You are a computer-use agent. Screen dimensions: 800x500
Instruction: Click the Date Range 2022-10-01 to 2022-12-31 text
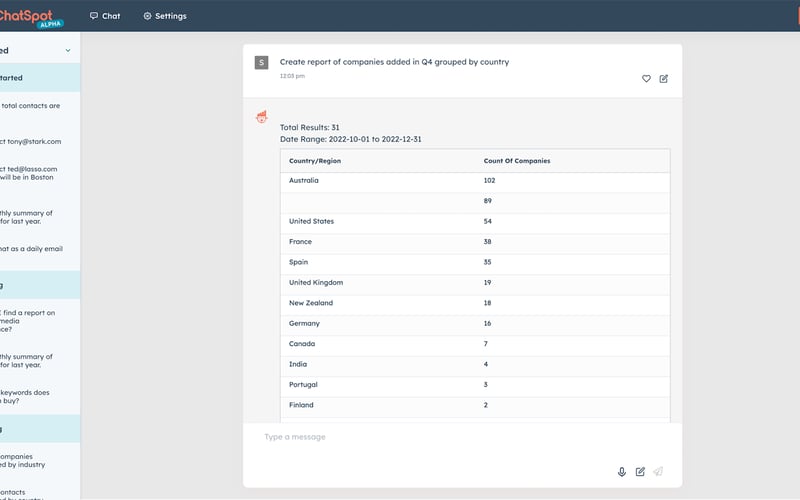pyautogui.click(x=351, y=139)
